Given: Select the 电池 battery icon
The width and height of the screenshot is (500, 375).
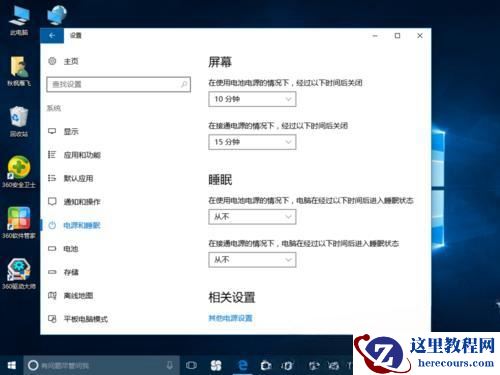Looking at the screenshot, I should 52,248.
